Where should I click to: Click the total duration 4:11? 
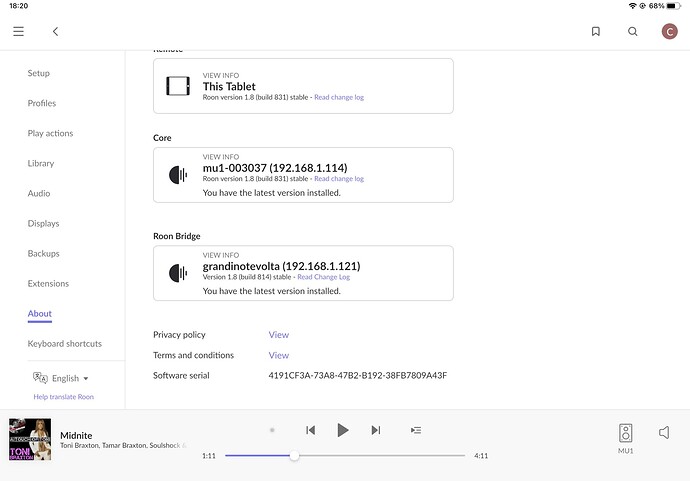pyautogui.click(x=481, y=456)
